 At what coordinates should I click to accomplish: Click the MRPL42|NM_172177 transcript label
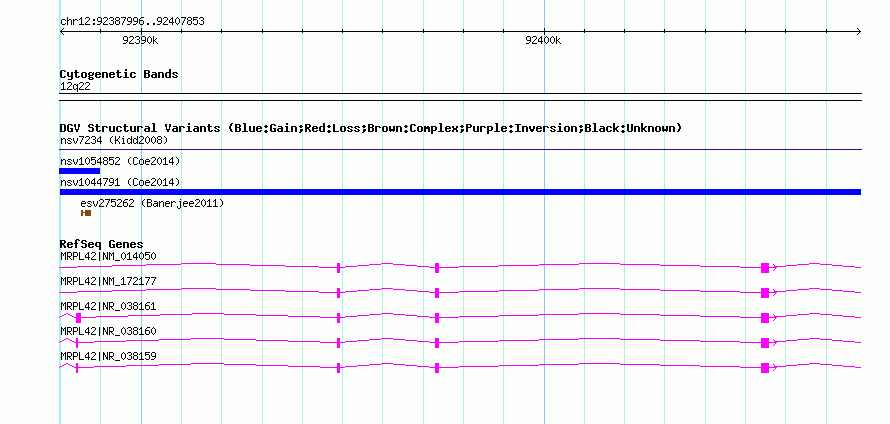pyautogui.click(x=108, y=282)
